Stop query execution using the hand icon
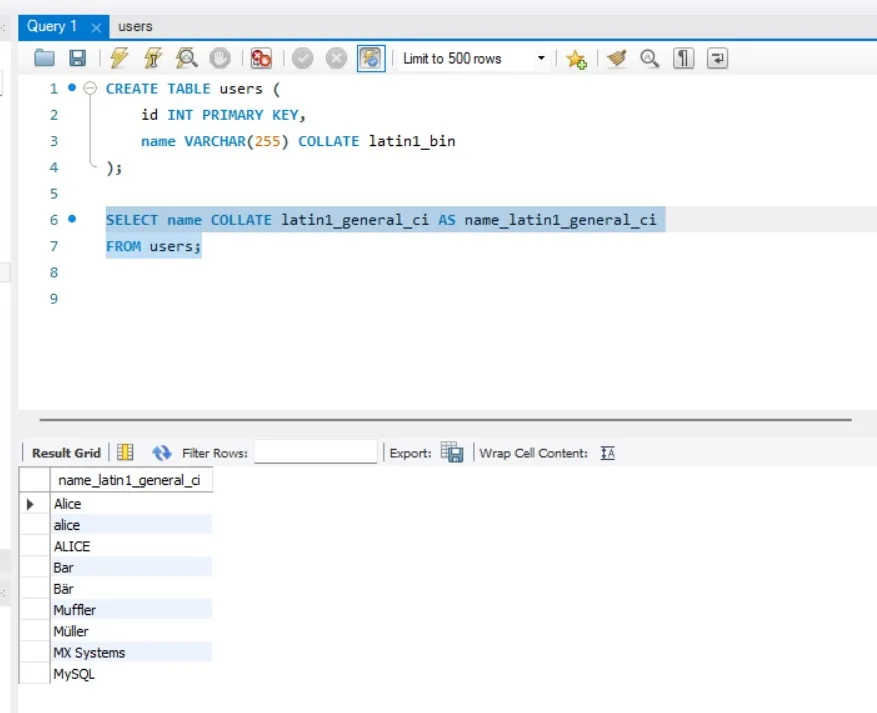 (220, 58)
